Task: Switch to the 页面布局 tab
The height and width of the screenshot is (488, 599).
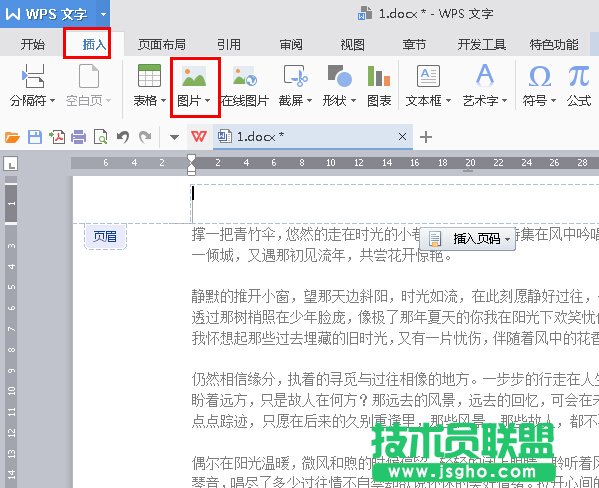Action: 162,45
